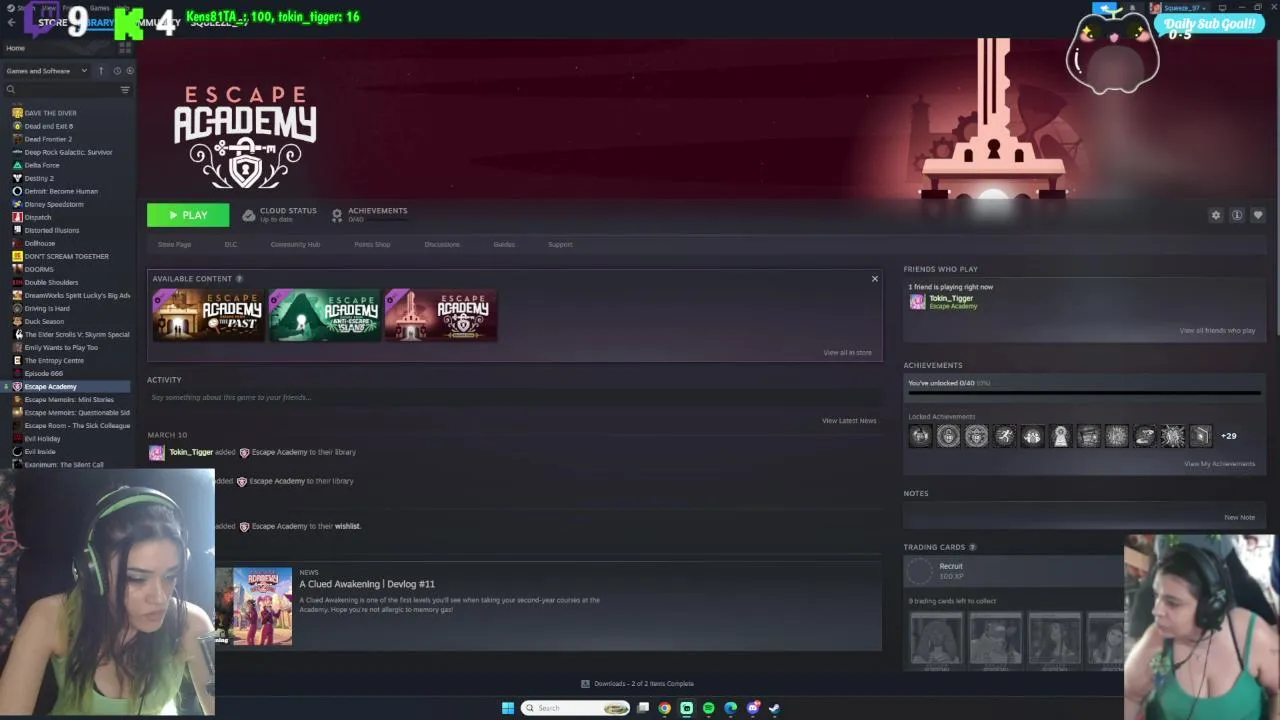Open the Points Shop tab
This screenshot has width=1280, height=720.
372,244
